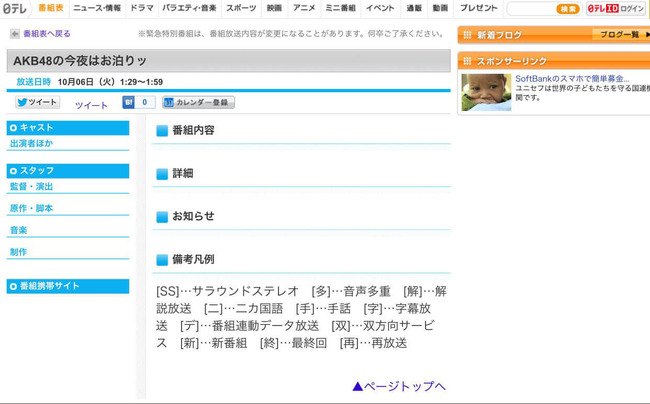This screenshot has height=404, width=650.
Task: Click the blue B! Hatena bookmark icon
Action: (128, 102)
